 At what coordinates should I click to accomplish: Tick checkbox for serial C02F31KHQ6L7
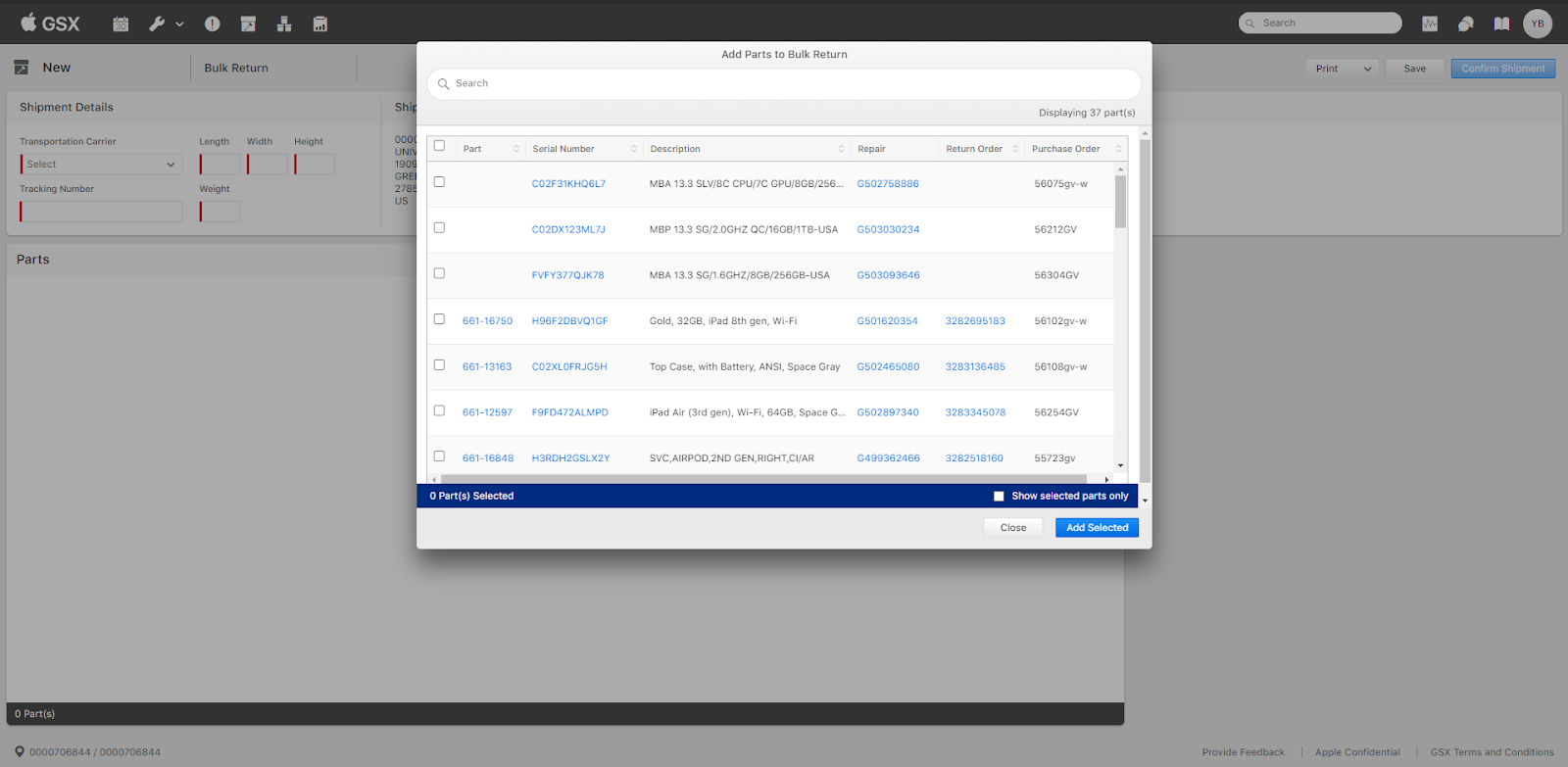pyautogui.click(x=439, y=182)
